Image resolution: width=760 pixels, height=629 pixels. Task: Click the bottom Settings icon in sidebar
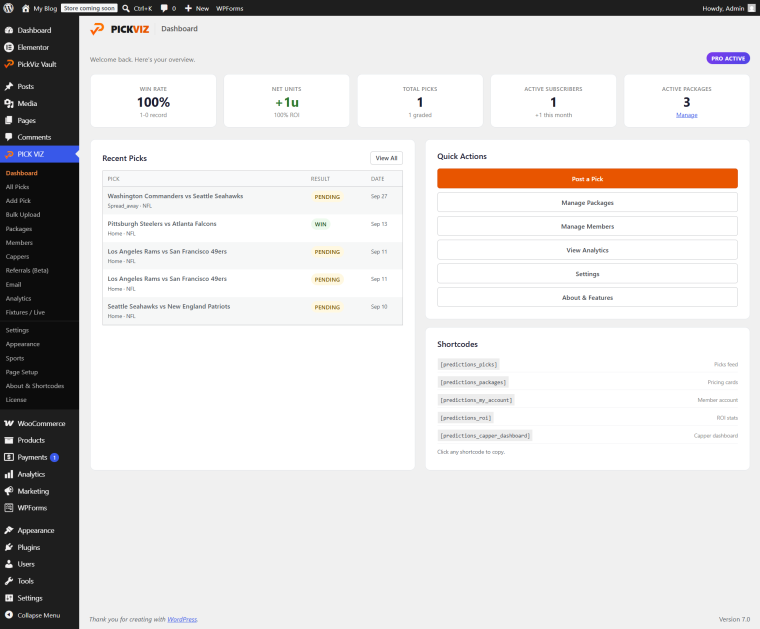9,598
